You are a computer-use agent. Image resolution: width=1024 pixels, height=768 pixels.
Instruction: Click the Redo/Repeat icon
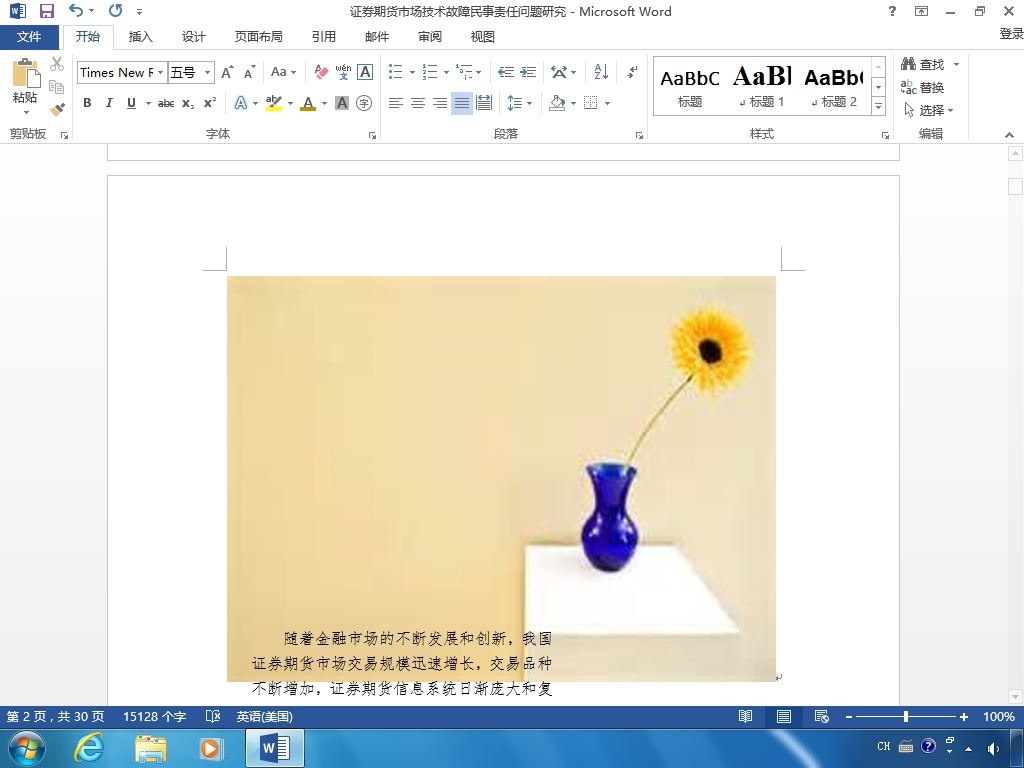pos(116,11)
